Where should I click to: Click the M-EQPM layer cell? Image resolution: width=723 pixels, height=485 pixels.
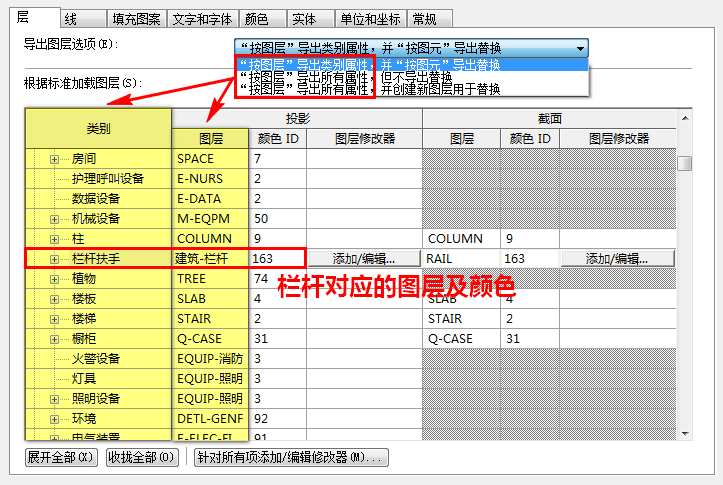210,219
